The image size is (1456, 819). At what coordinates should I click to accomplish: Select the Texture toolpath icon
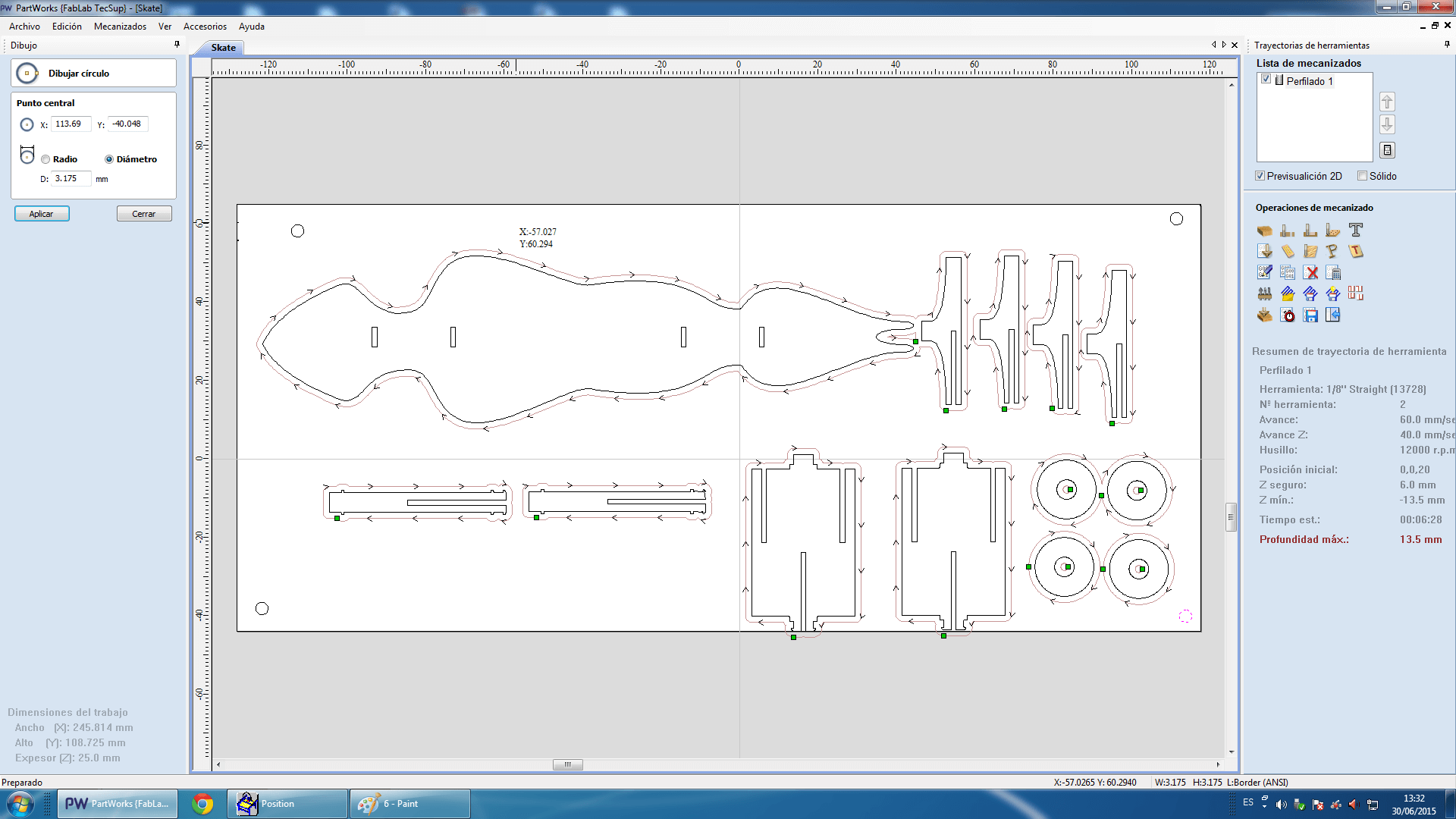click(1310, 251)
